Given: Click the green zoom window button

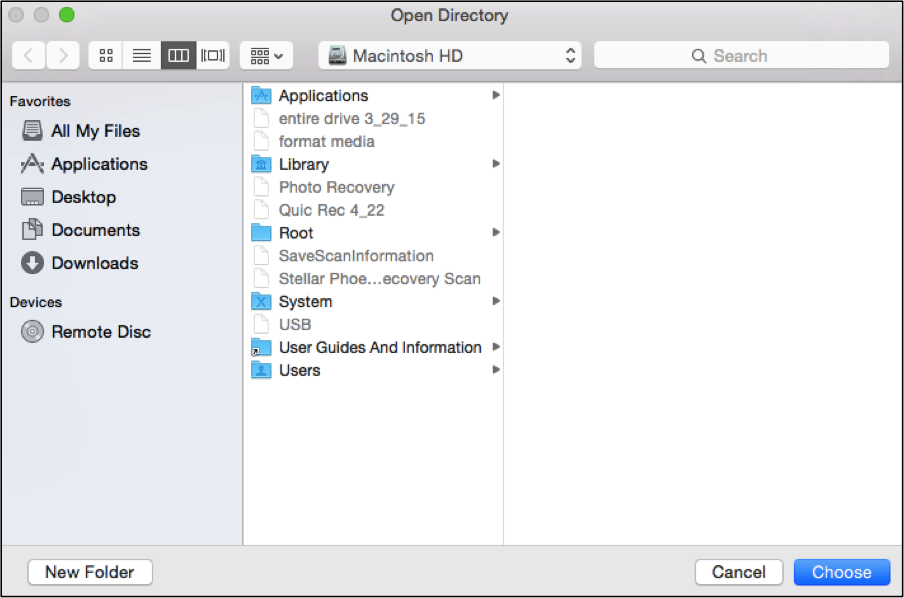Looking at the screenshot, I should (67, 14).
